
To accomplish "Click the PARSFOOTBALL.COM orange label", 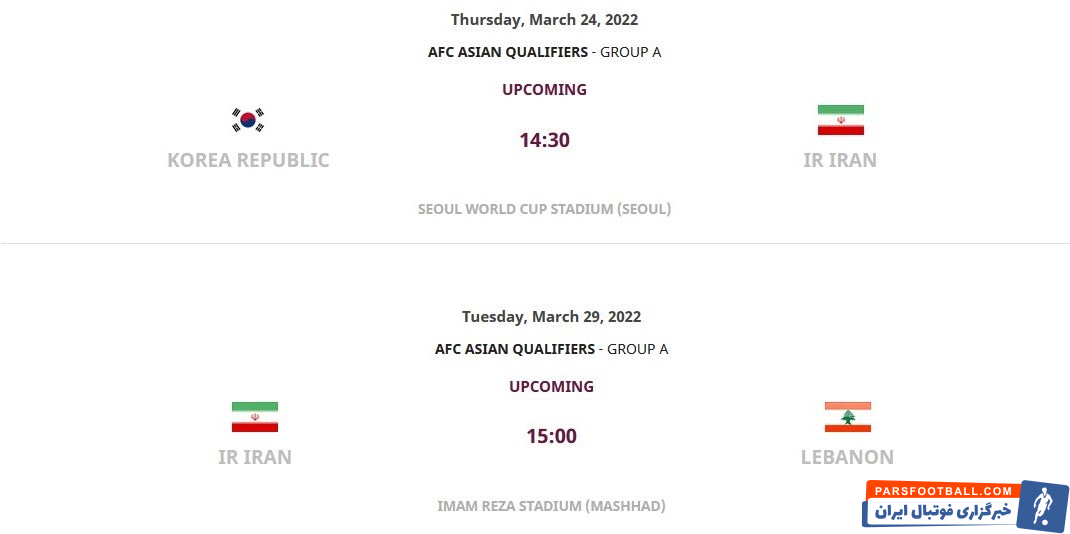I will pos(940,491).
